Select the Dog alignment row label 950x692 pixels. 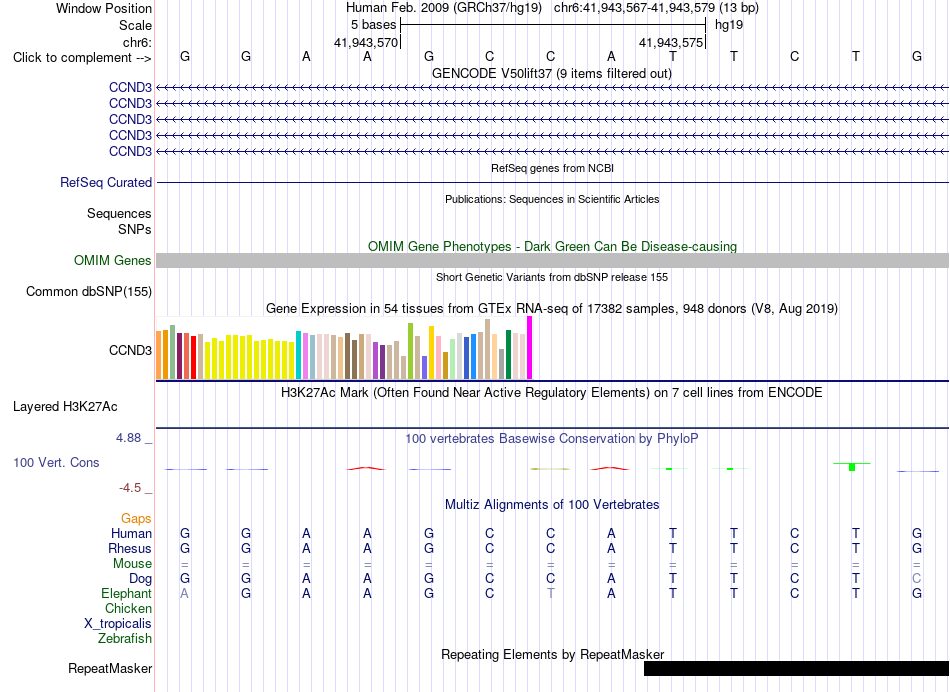pos(141,579)
